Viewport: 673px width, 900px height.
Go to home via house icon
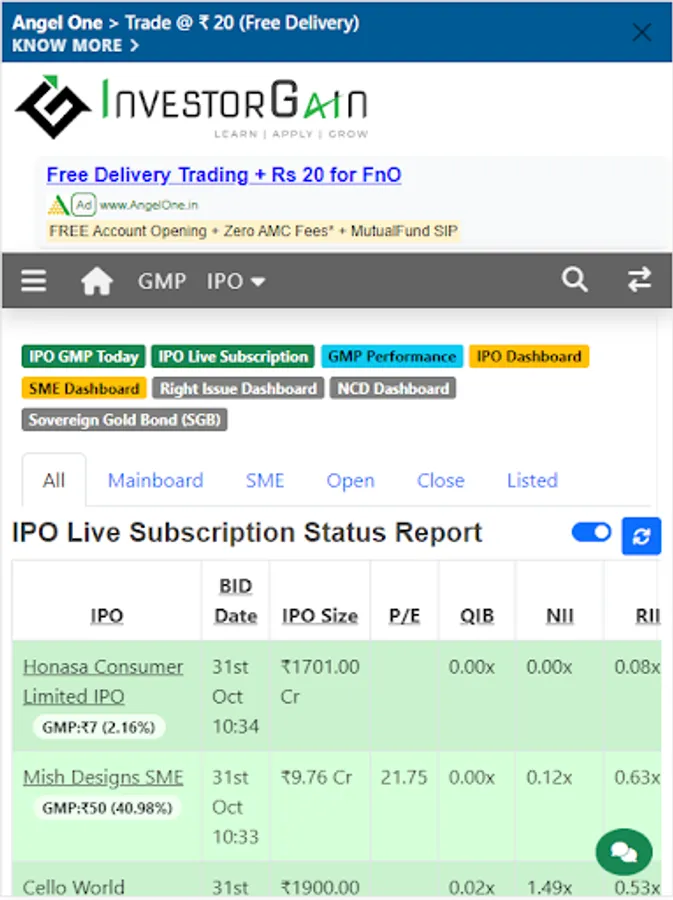click(x=97, y=281)
